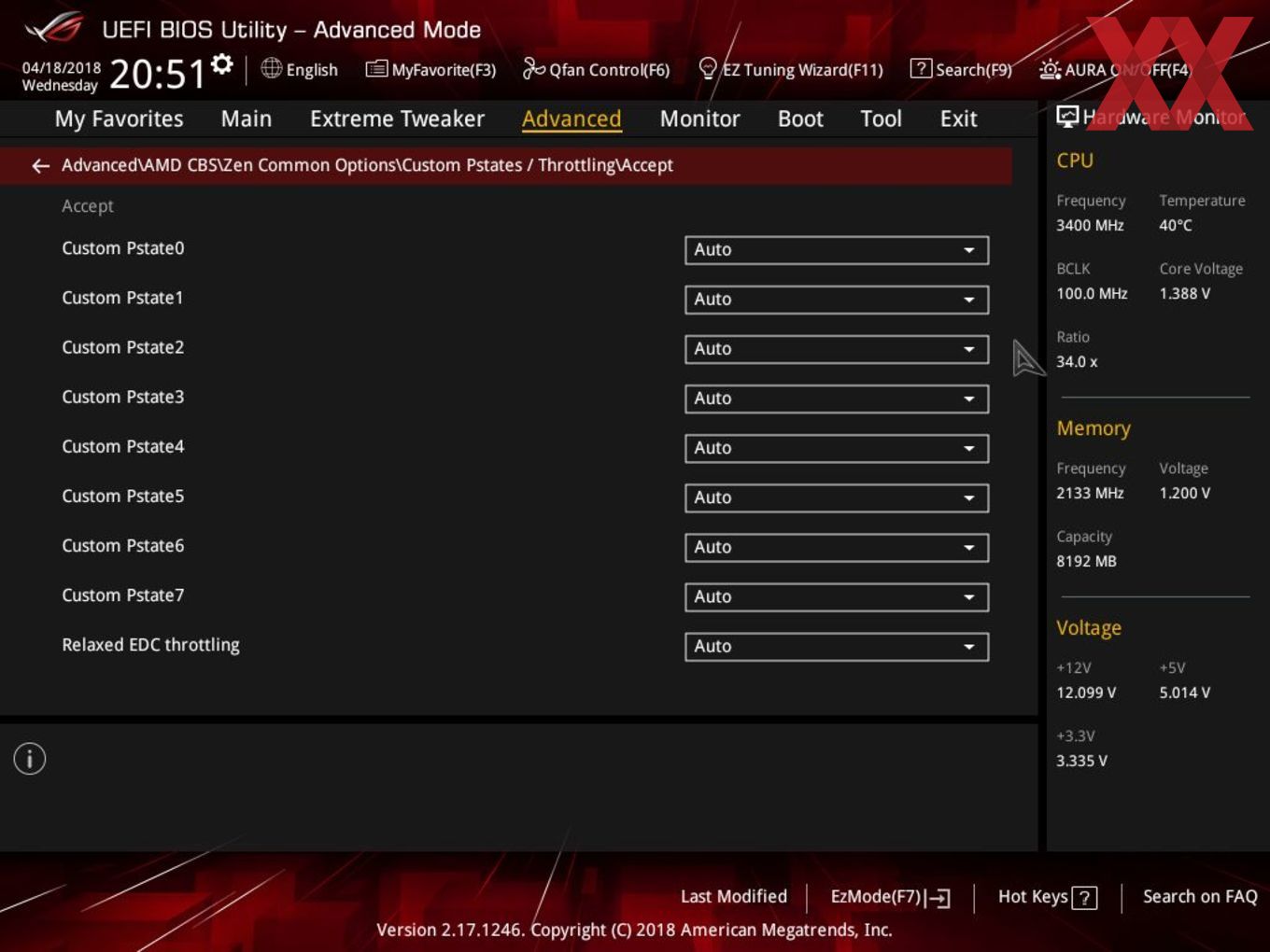This screenshot has width=1270, height=952.
Task: Open MyFavorite(F3) list icon
Action: [x=376, y=69]
